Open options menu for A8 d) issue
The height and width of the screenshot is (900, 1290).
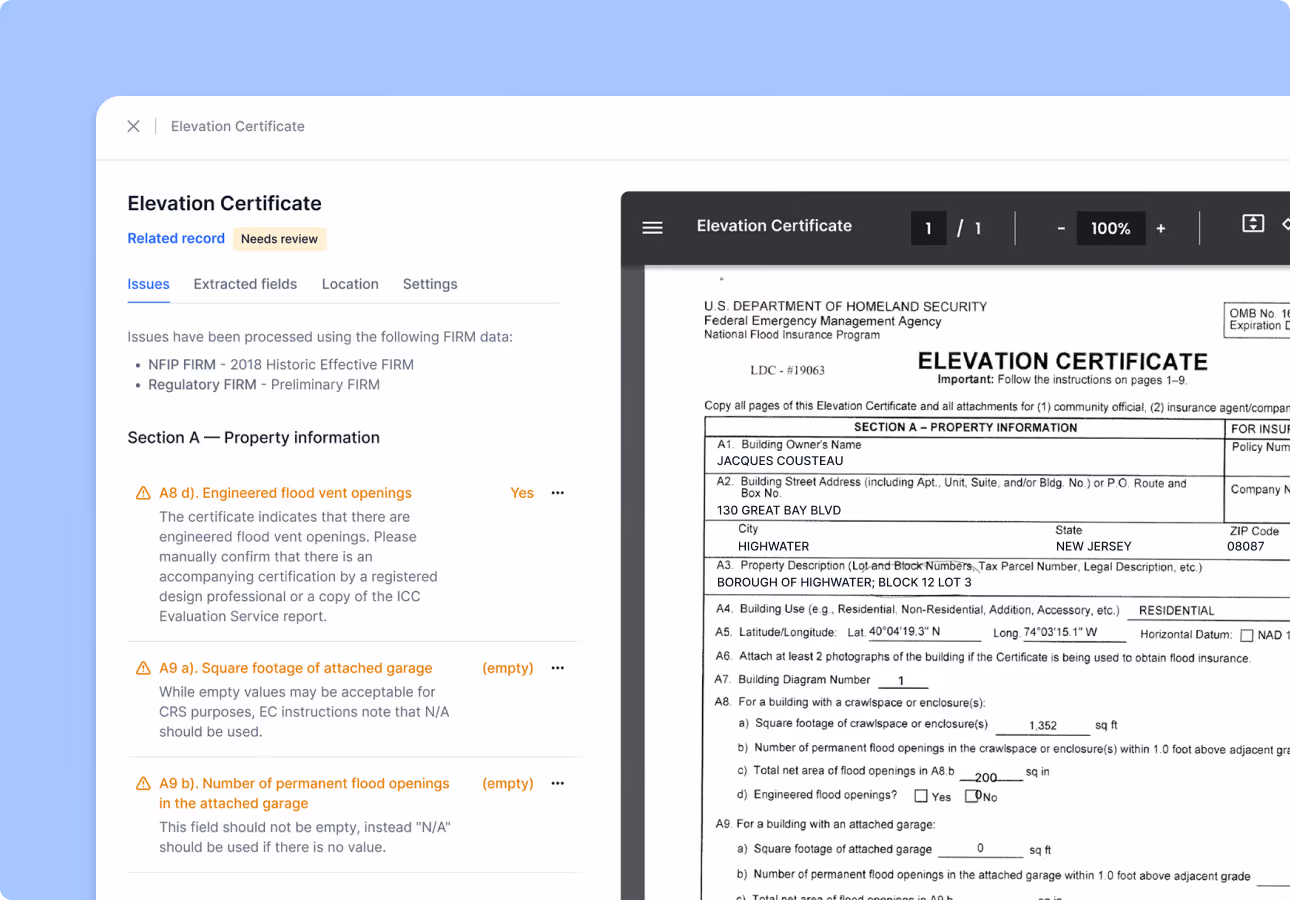coord(558,493)
